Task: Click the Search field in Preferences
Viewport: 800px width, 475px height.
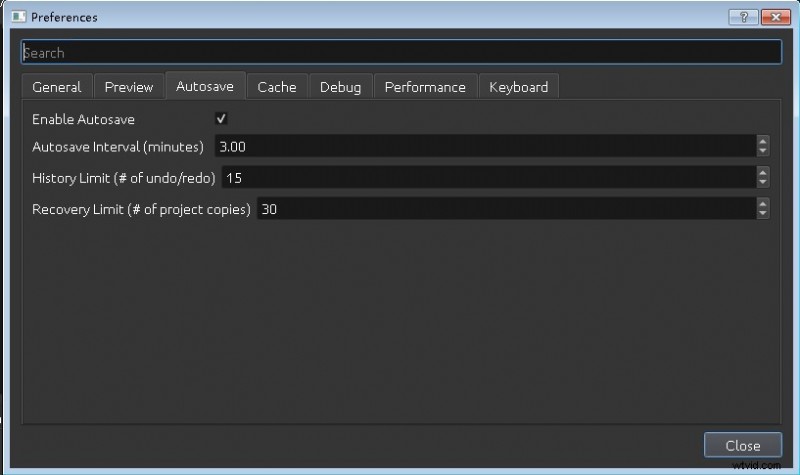Action: pyautogui.click(x=401, y=53)
